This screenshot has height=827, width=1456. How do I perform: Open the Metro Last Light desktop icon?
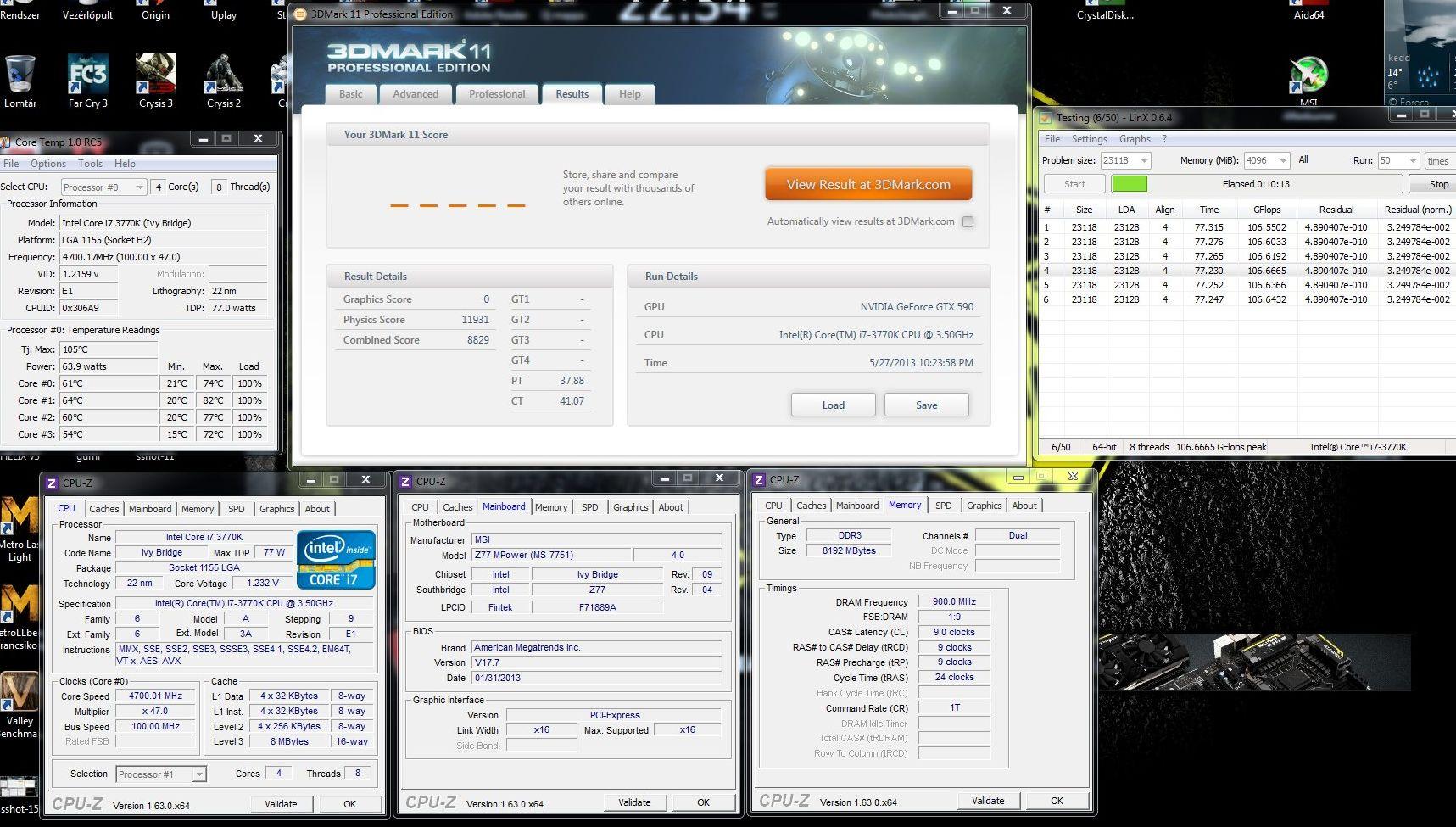click(19, 530)
